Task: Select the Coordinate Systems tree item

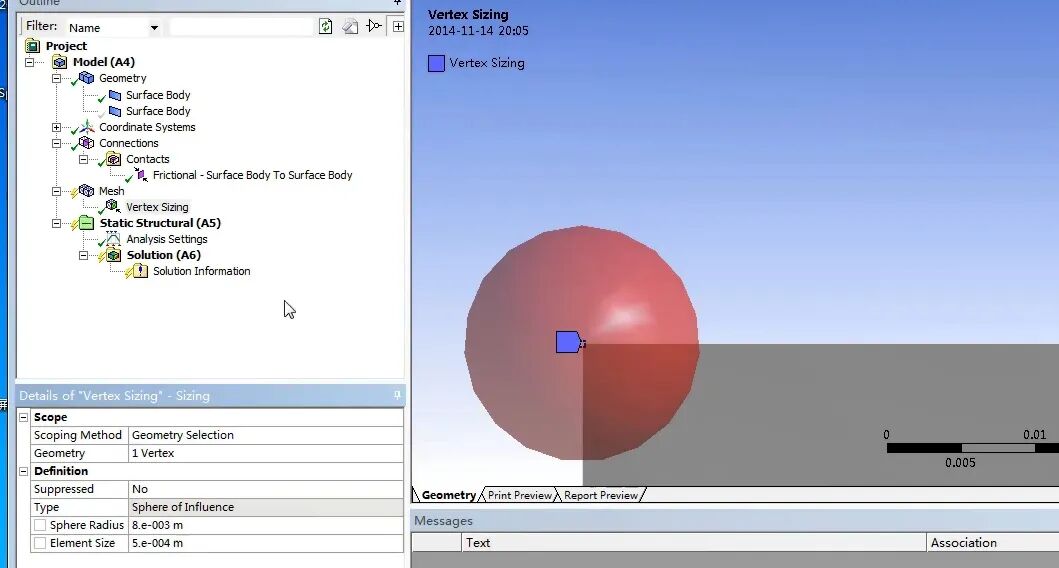Action: click(147, 127)
